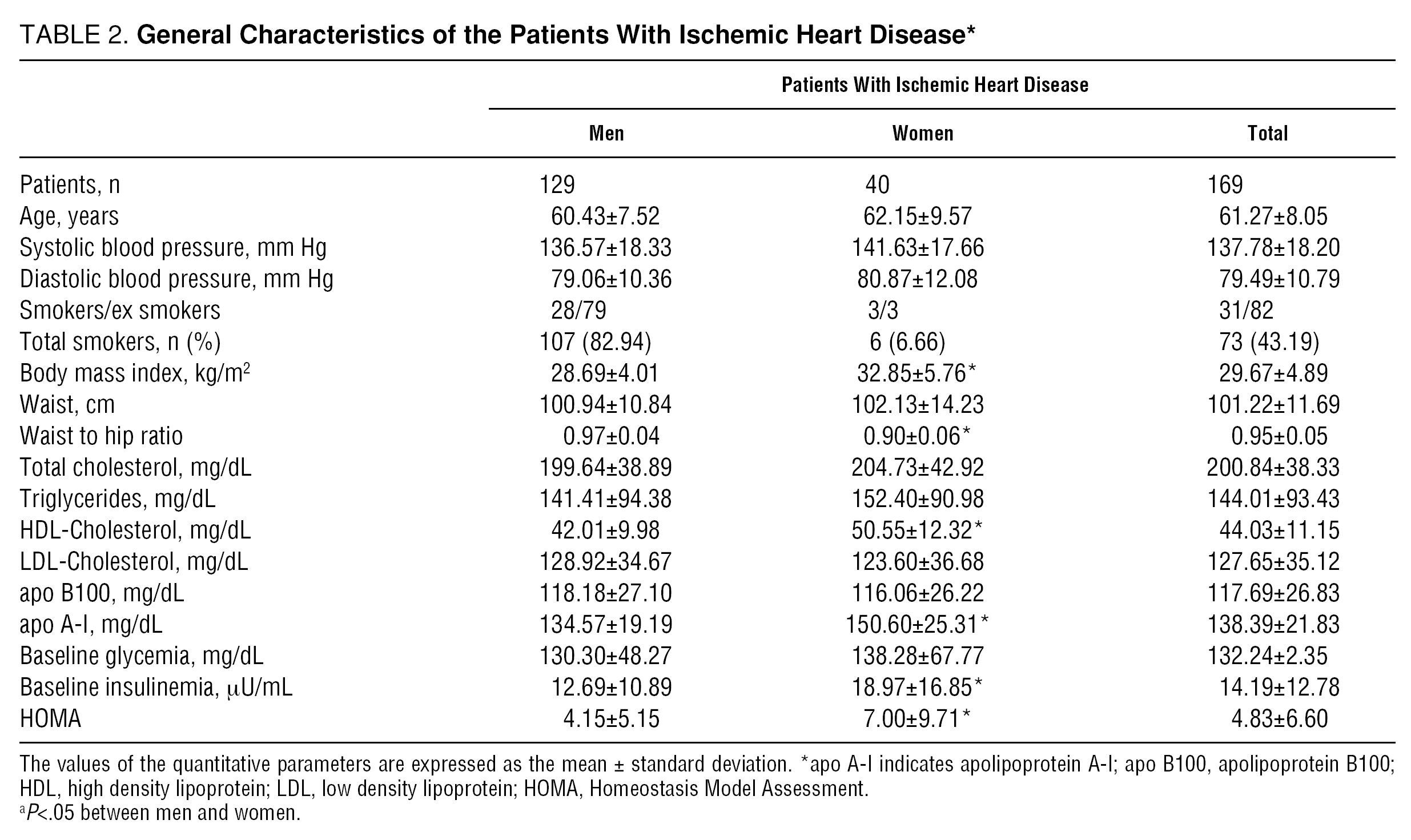Click the HOMA row label
Screen dimensions: 1411x840
[50, 719]
